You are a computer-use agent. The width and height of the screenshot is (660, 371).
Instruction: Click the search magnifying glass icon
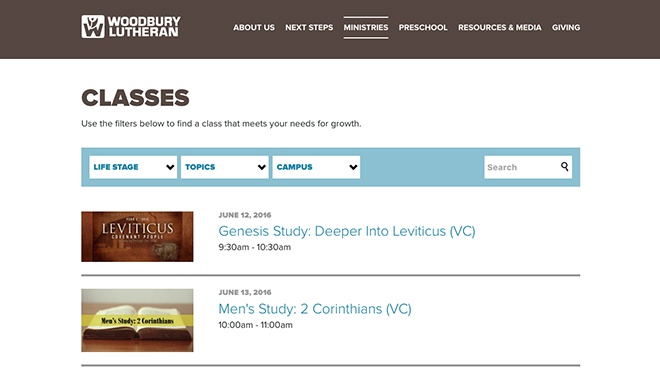[x=564, y=167]
